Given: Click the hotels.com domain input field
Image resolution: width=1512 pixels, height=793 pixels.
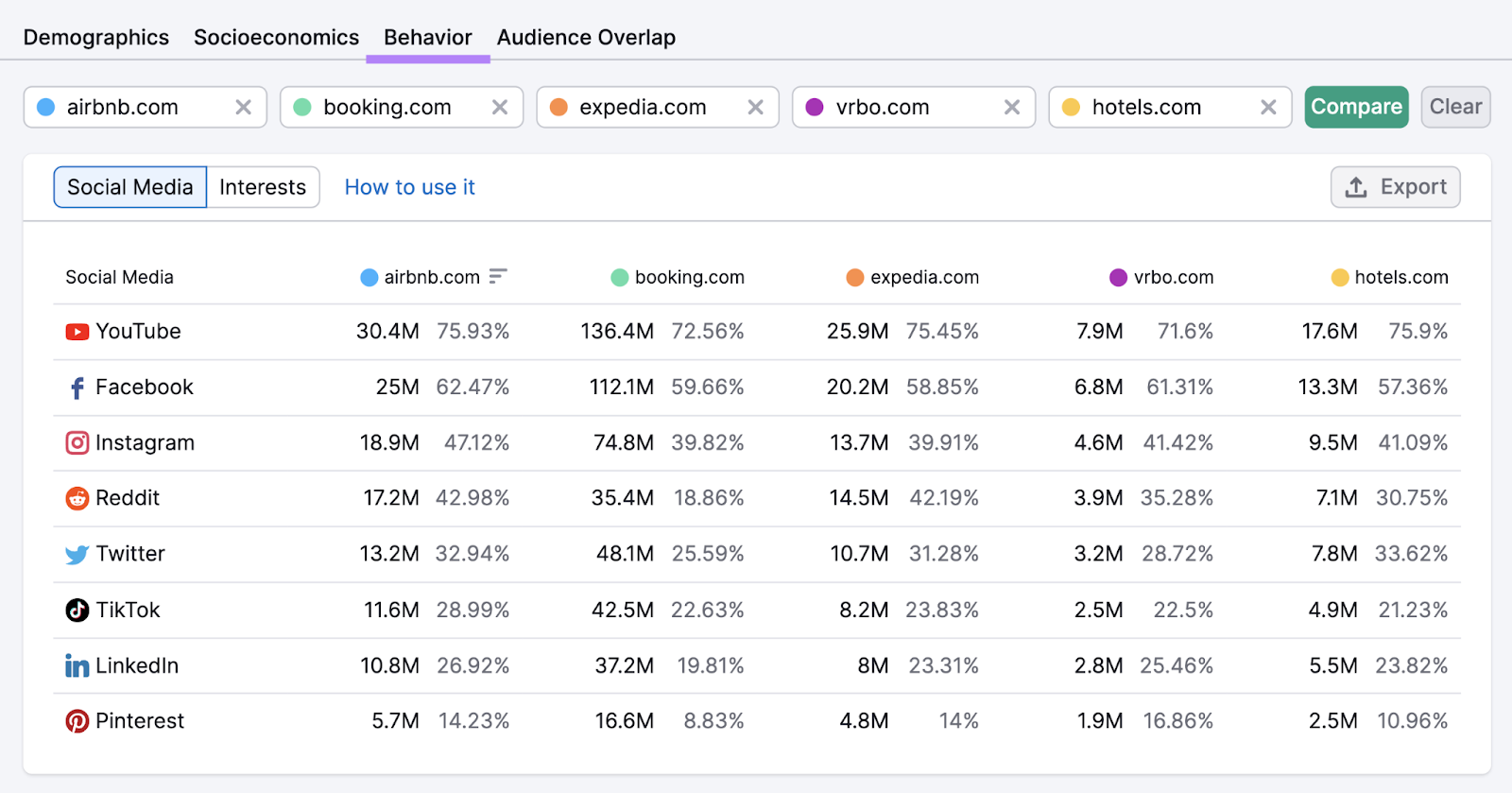Looking at the screenshot, I should coord(1170,107).
